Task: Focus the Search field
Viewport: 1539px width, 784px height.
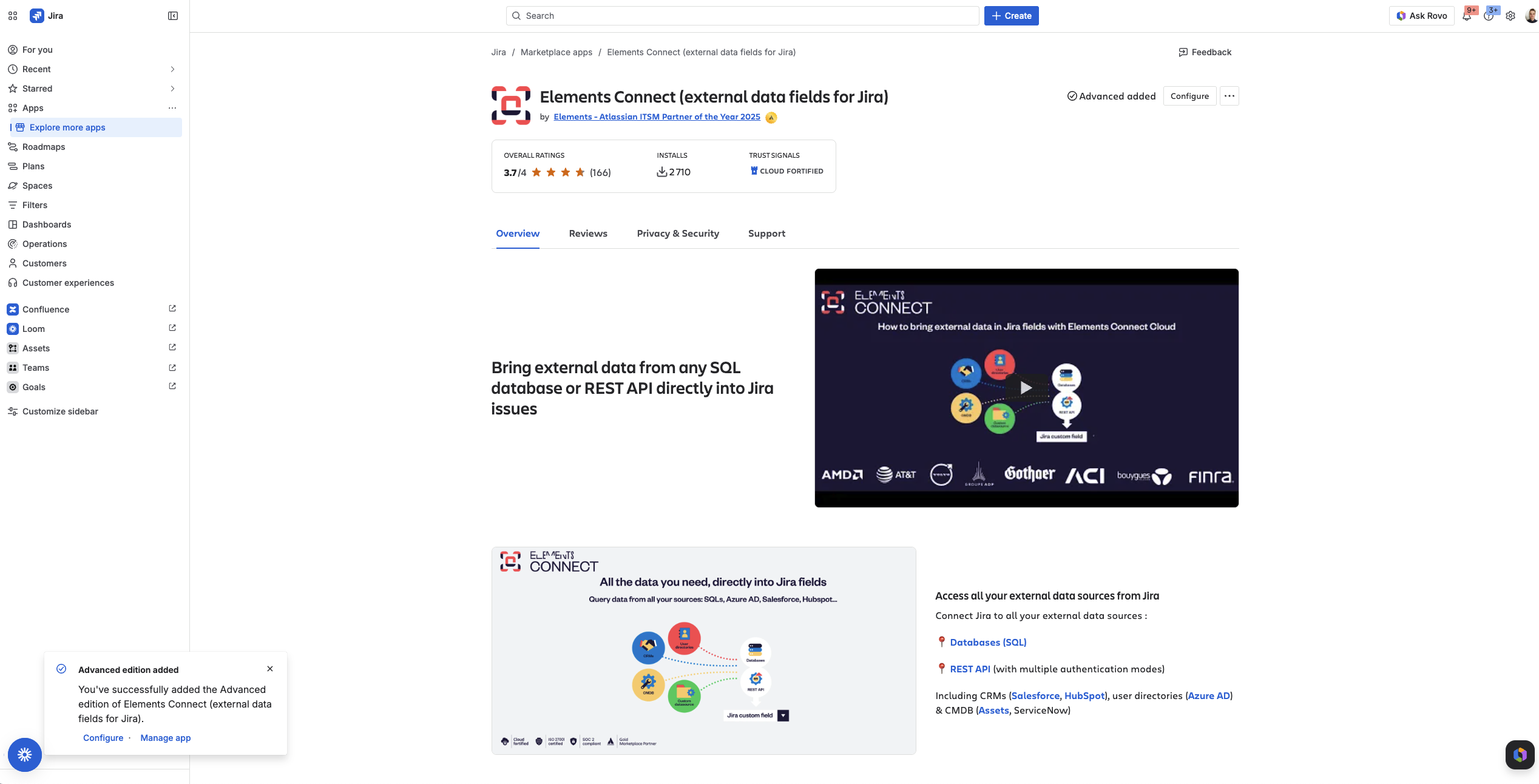Action: 742,16
